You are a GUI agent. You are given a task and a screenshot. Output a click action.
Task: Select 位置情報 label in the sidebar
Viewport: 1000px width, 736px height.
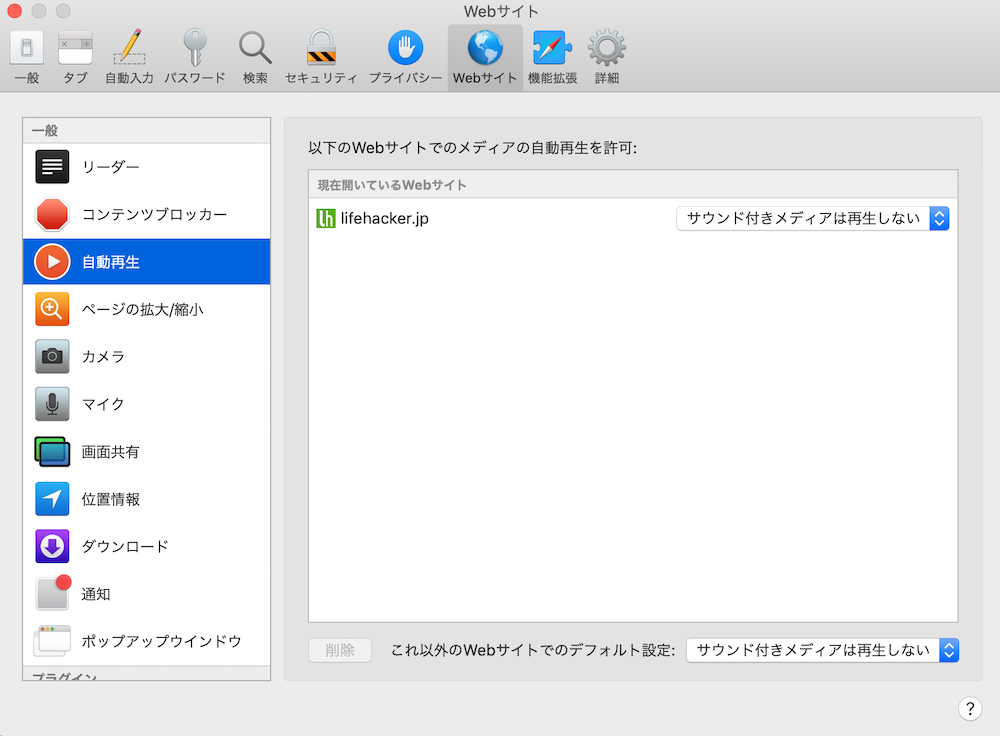click(111, 499)
